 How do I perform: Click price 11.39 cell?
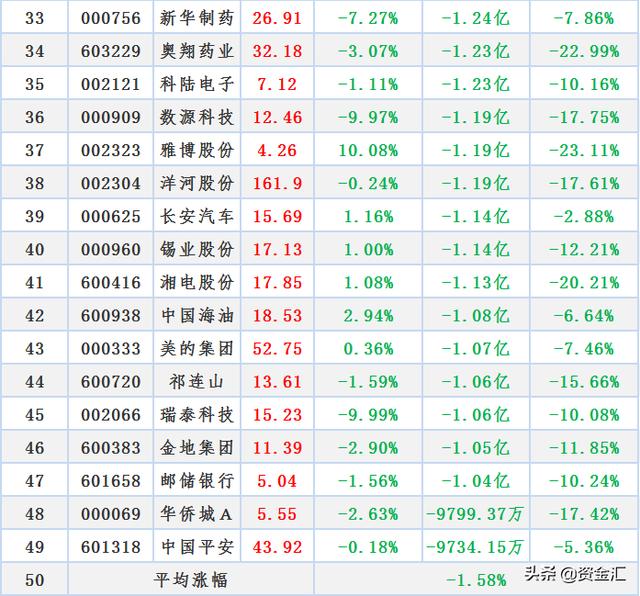277,448
